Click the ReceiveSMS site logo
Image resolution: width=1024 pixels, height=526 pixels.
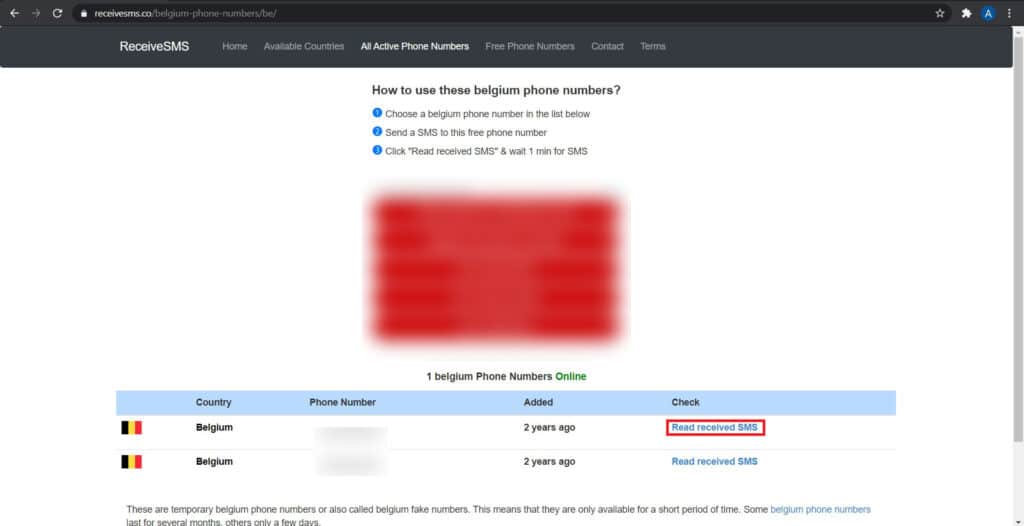(154, 46)
